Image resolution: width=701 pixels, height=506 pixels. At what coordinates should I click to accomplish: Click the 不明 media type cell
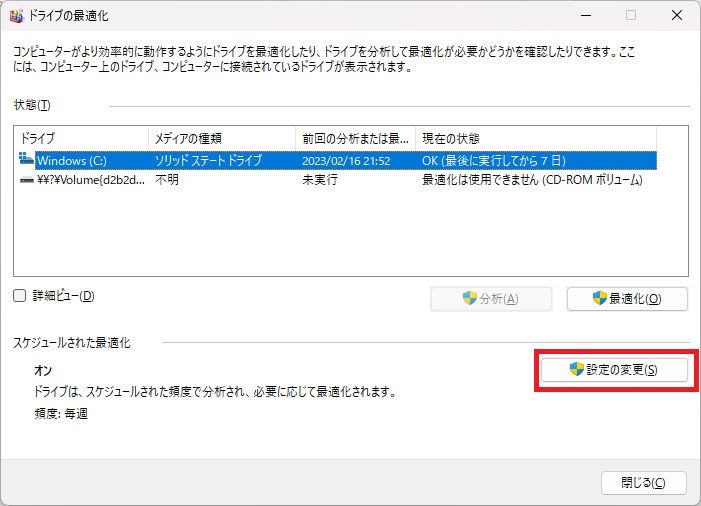(167, 180)
